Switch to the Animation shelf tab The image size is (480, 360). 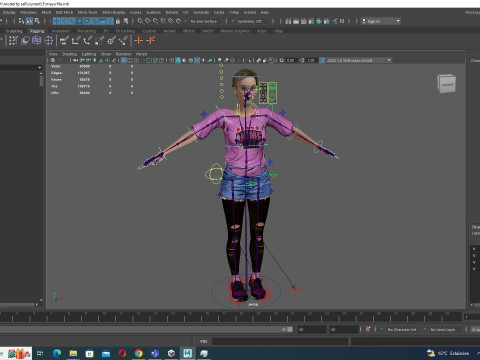(x=61, y=31)
